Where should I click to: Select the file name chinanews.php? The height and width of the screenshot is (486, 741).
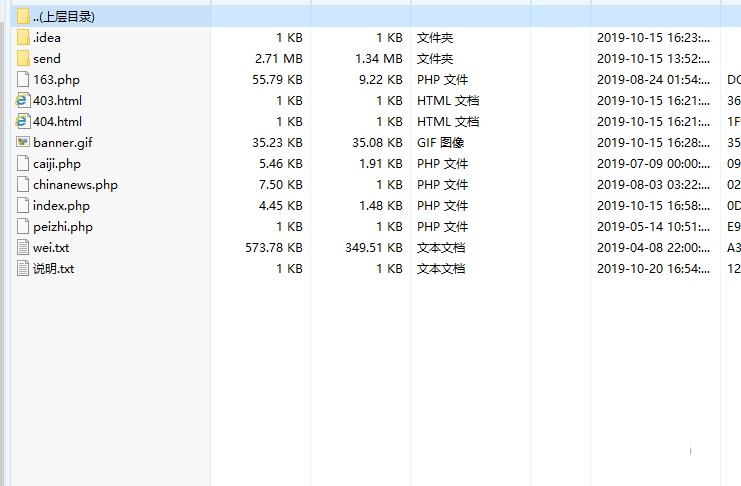(x=75, y=185)
